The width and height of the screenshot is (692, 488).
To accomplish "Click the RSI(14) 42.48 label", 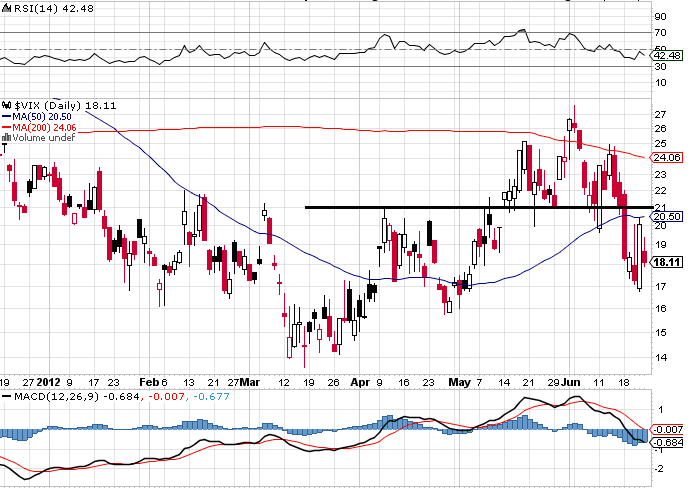I will [x=54, y=8].
